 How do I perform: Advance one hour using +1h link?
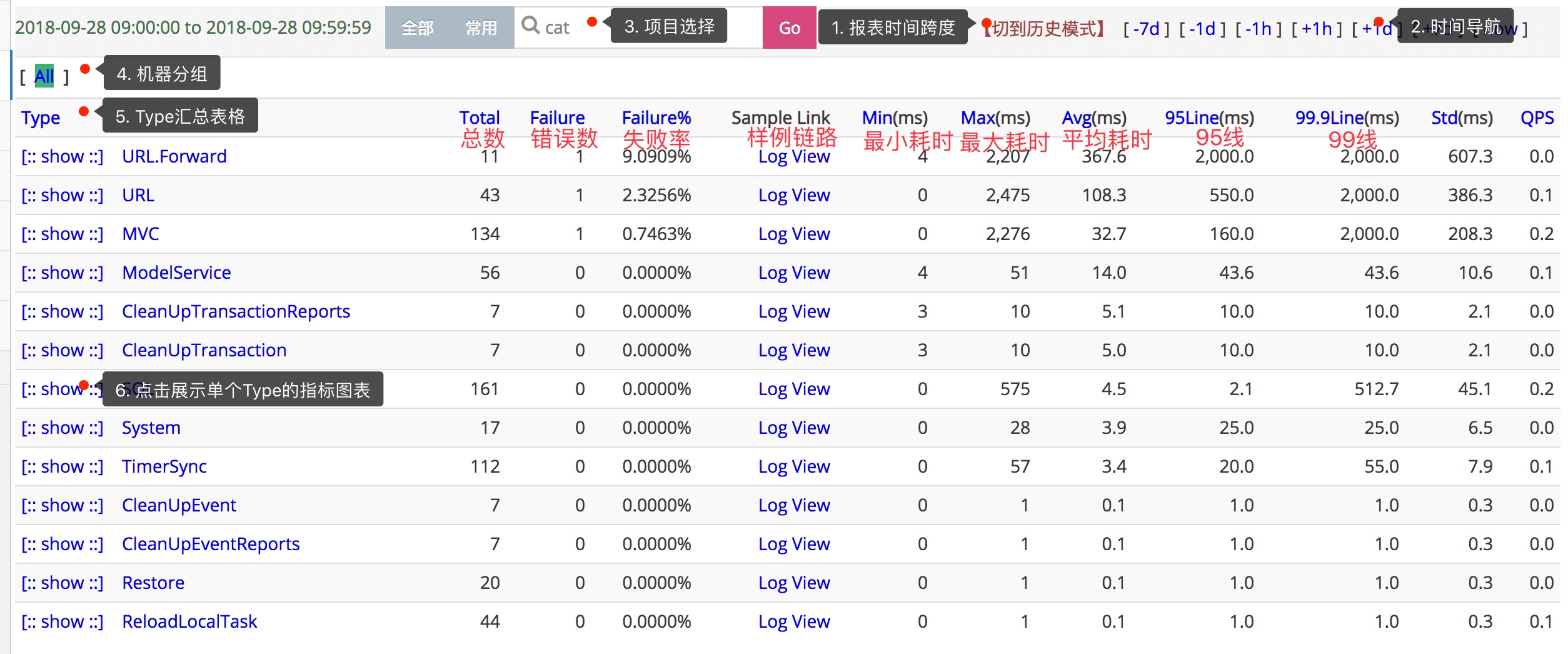click(1316, 29)
